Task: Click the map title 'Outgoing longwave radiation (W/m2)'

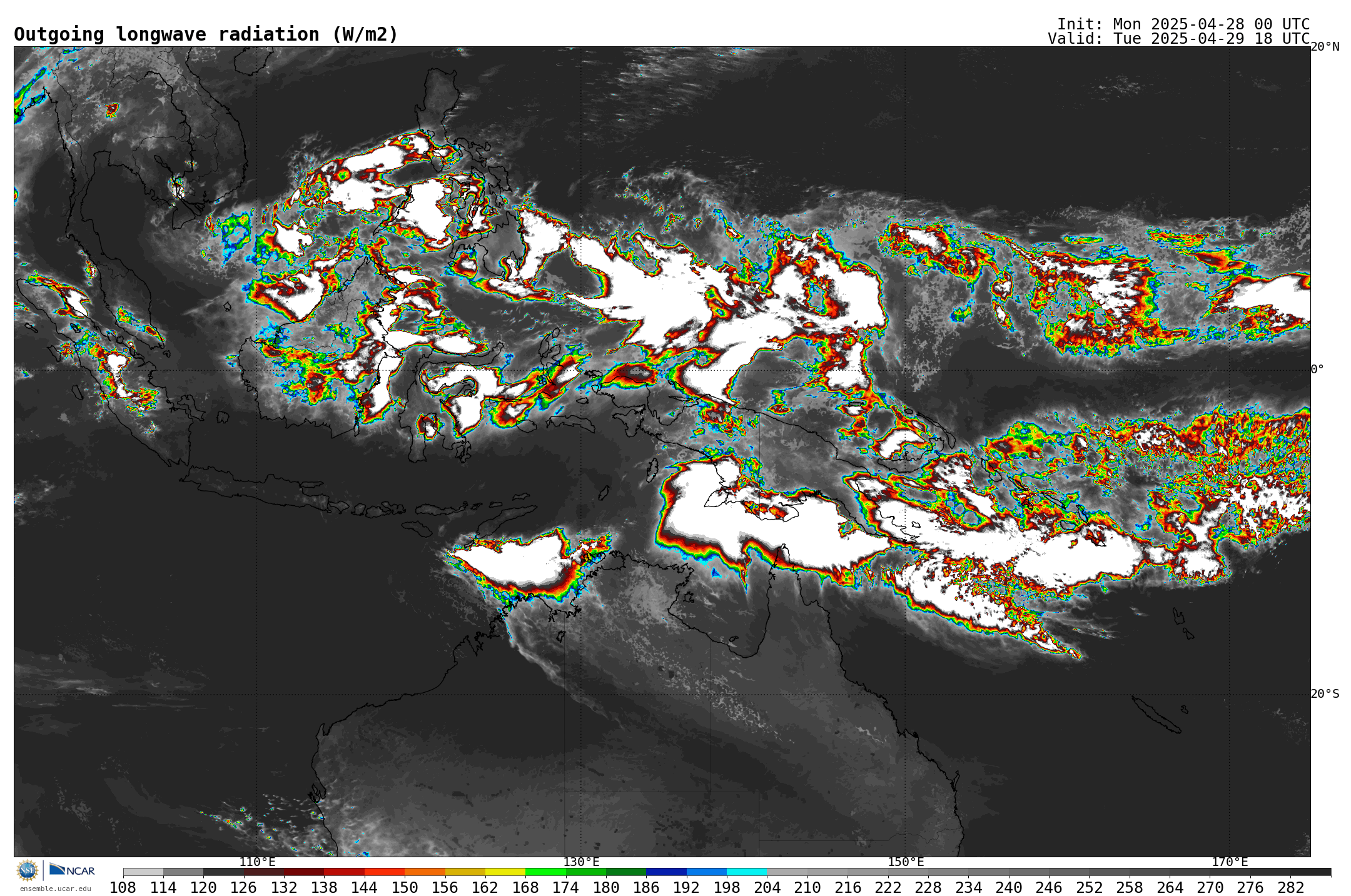Action: pos(206,34)
